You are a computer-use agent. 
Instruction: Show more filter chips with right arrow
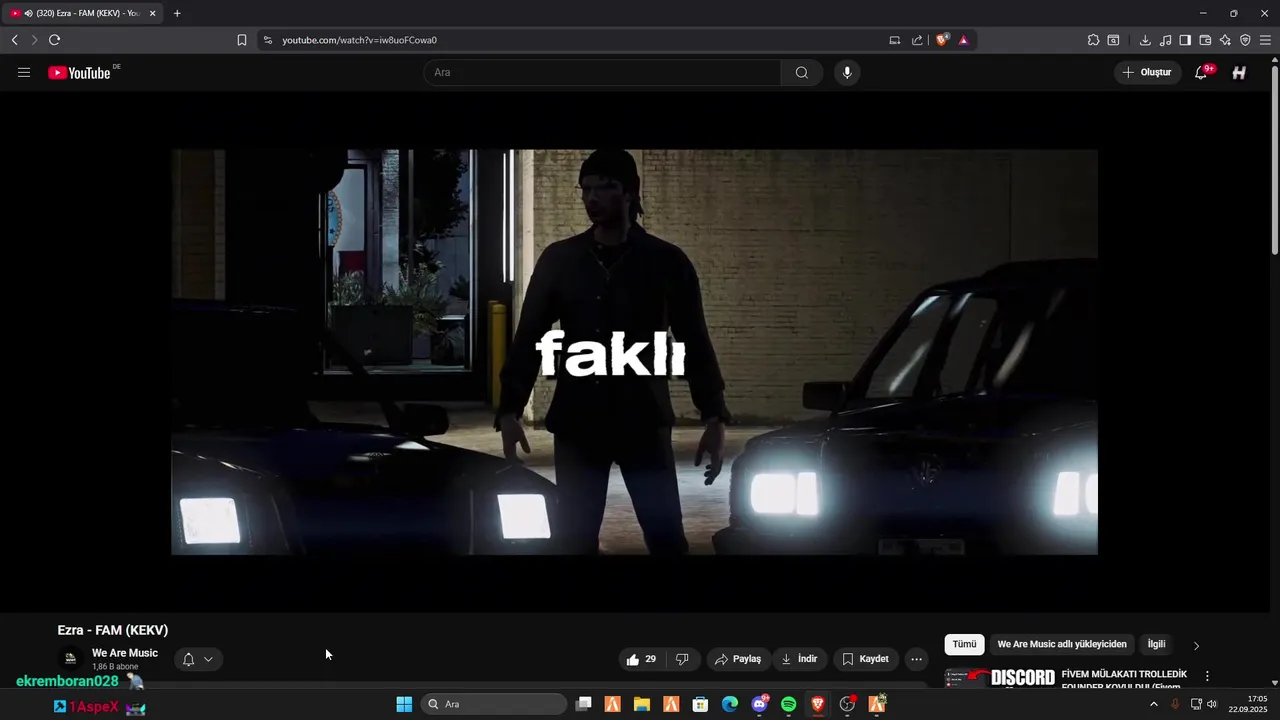(1196, 645)
